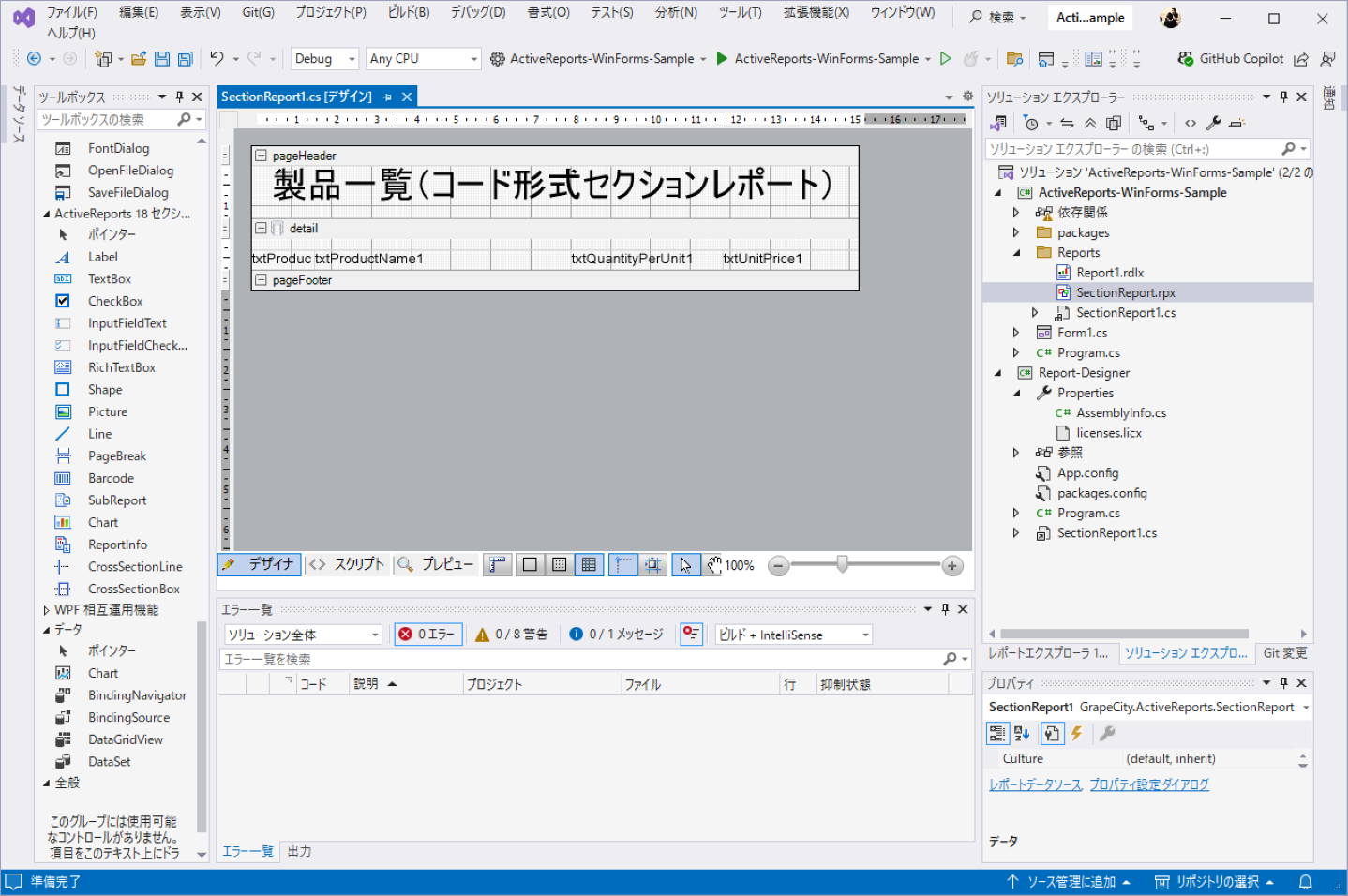Click Sync with Active Document icon

1067,124
